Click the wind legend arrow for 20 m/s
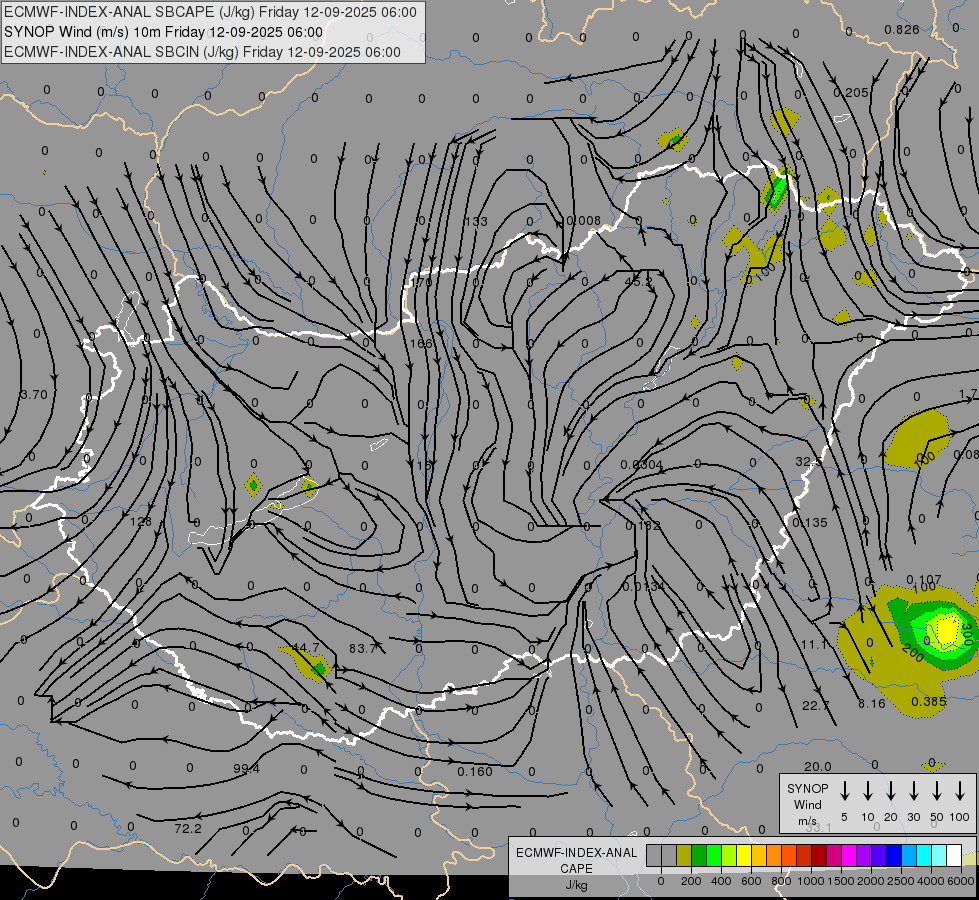The width and height of the screenshot is (979, 900). click(x=890, y=791)
